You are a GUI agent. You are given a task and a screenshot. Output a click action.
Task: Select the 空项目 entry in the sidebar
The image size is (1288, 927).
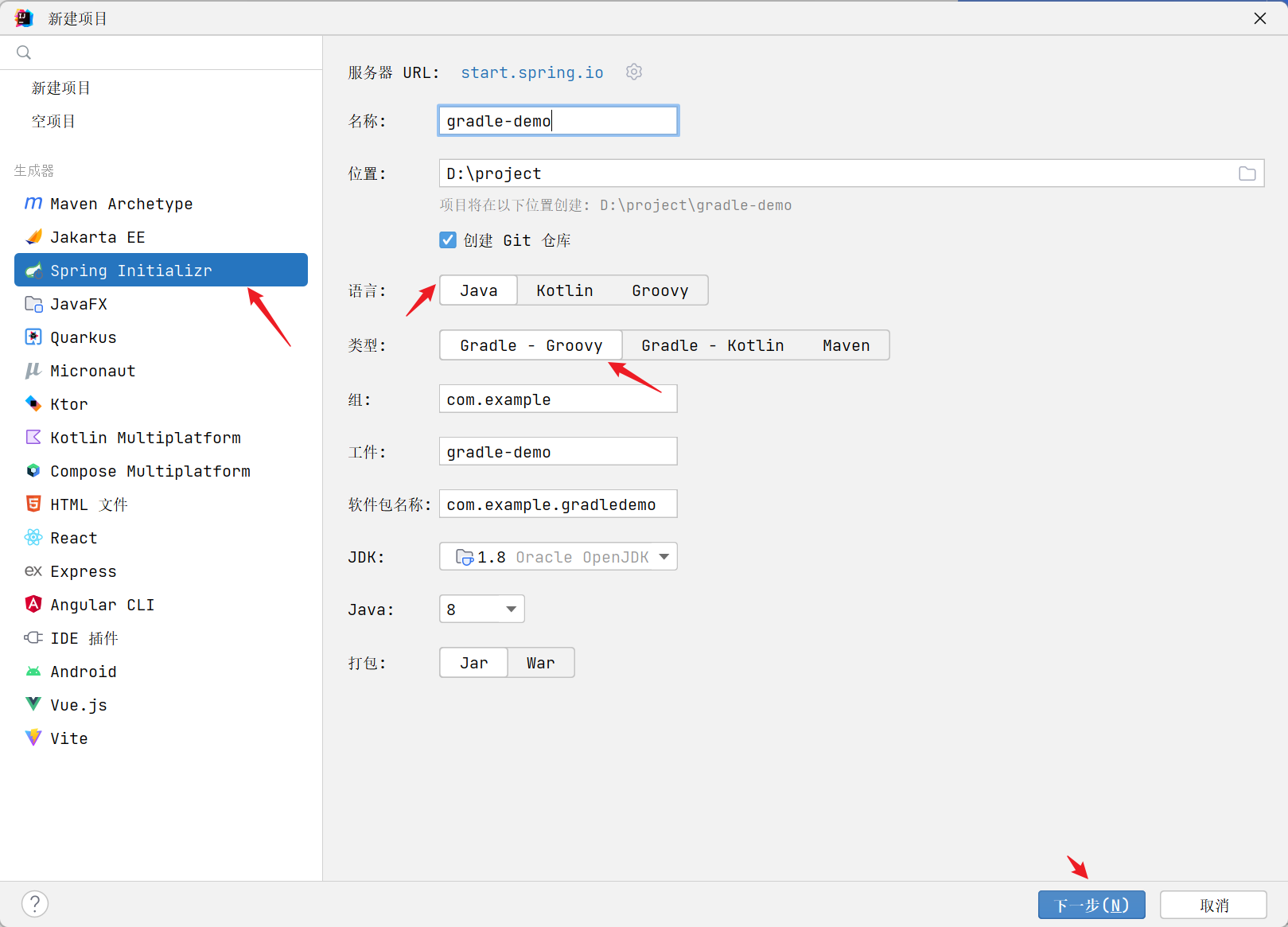tap(53, 120)
